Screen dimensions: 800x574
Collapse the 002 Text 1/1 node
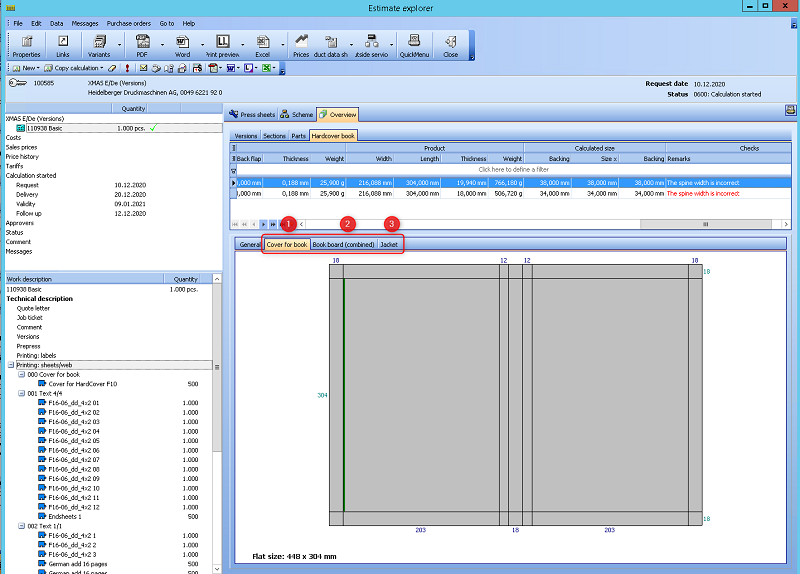(21, 526)
